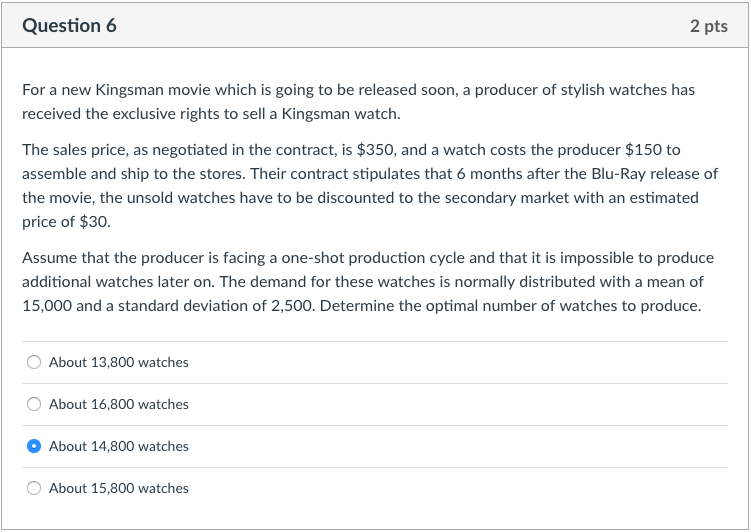Click the "Question 6" heading
The width and height of the screenshot is (751, 532).
coord(69,26)
